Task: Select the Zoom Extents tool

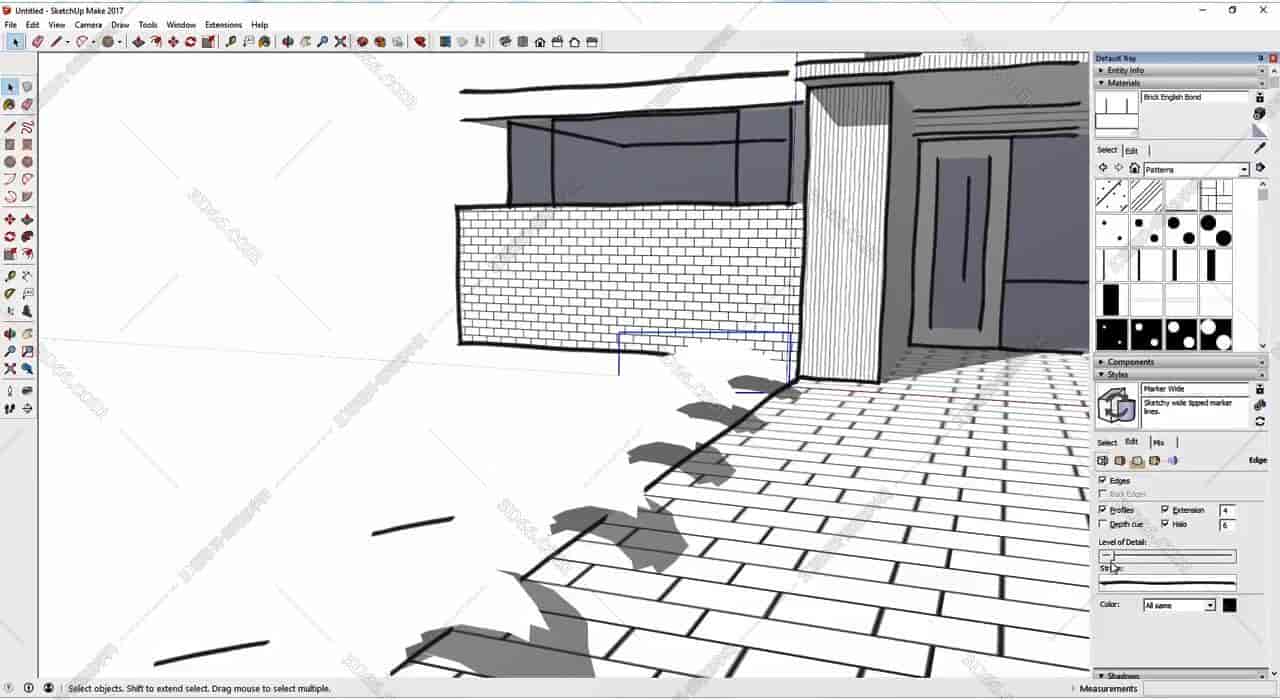Action: (x=12, y=368)
